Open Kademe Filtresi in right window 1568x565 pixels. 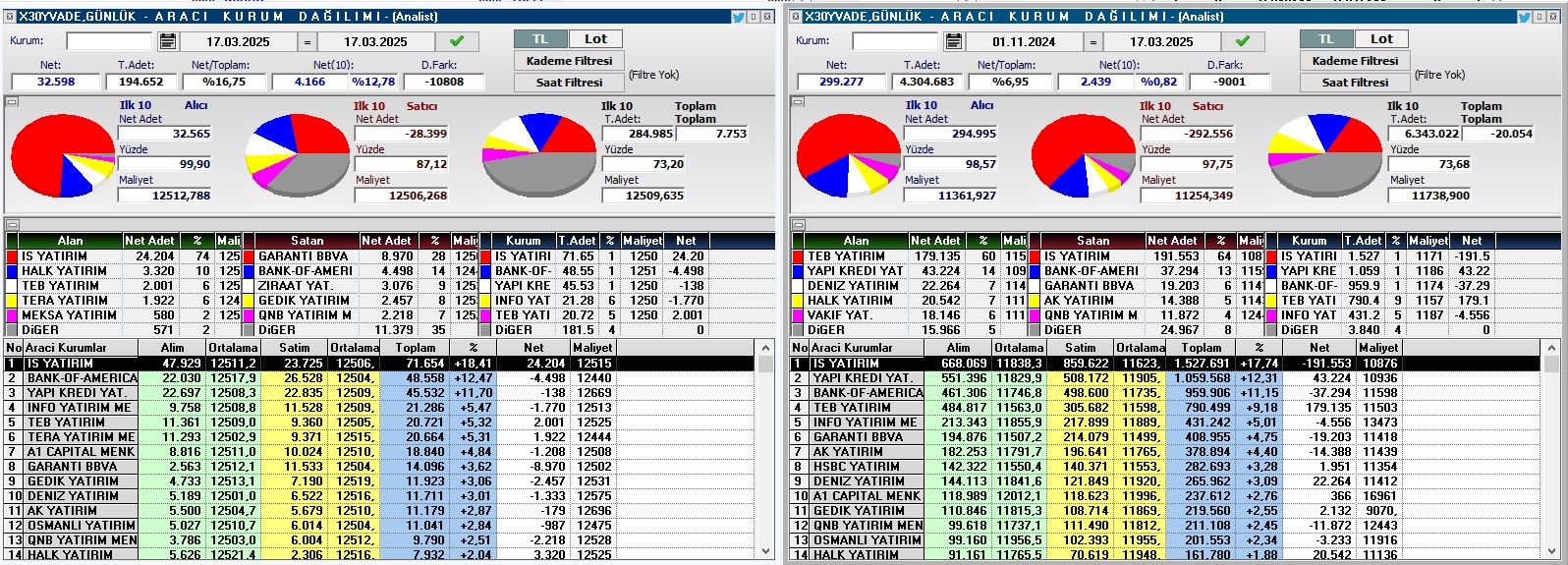(x=1355, y=61)
